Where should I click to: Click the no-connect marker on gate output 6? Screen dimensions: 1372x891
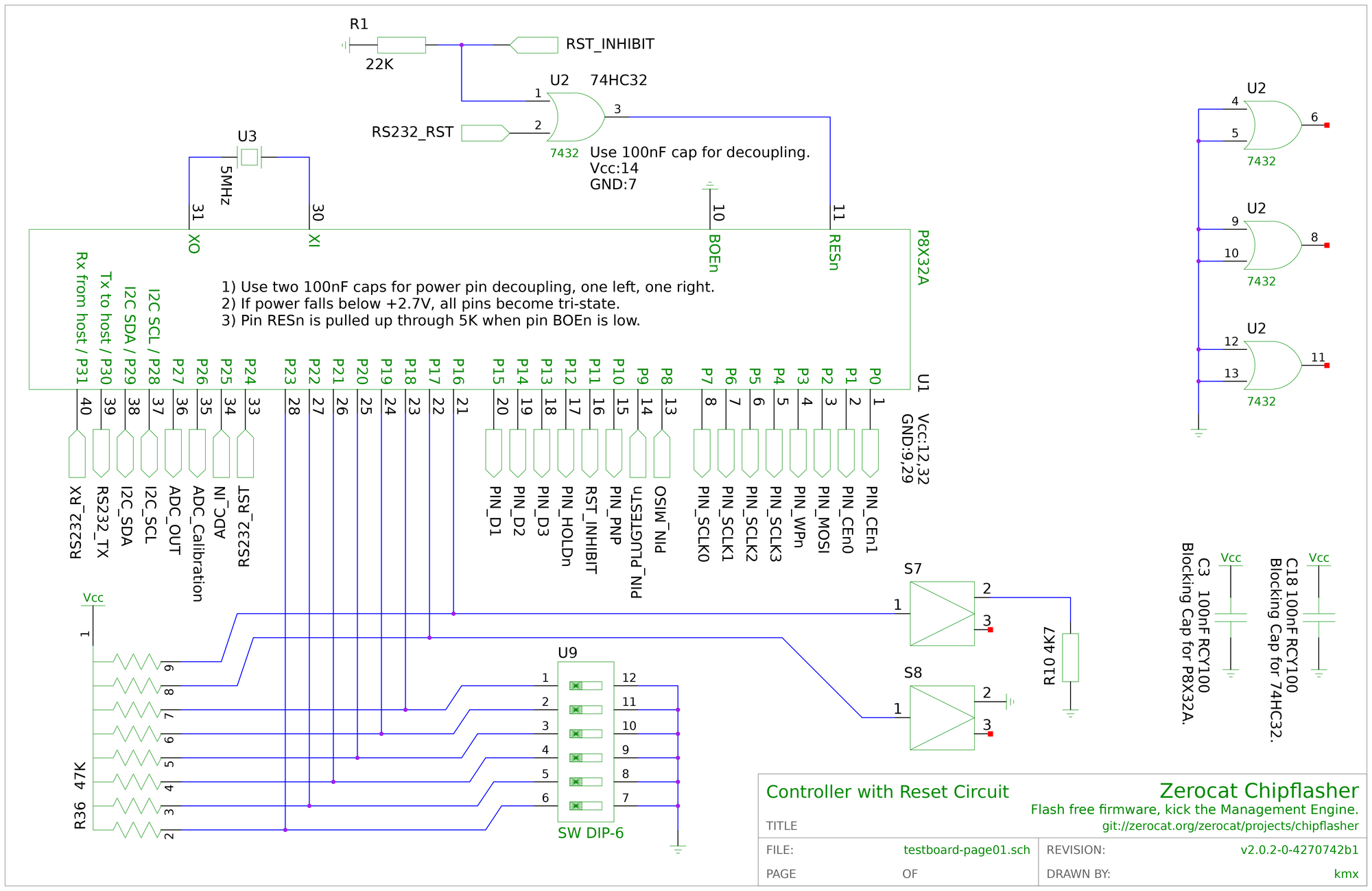[1327, 125]
